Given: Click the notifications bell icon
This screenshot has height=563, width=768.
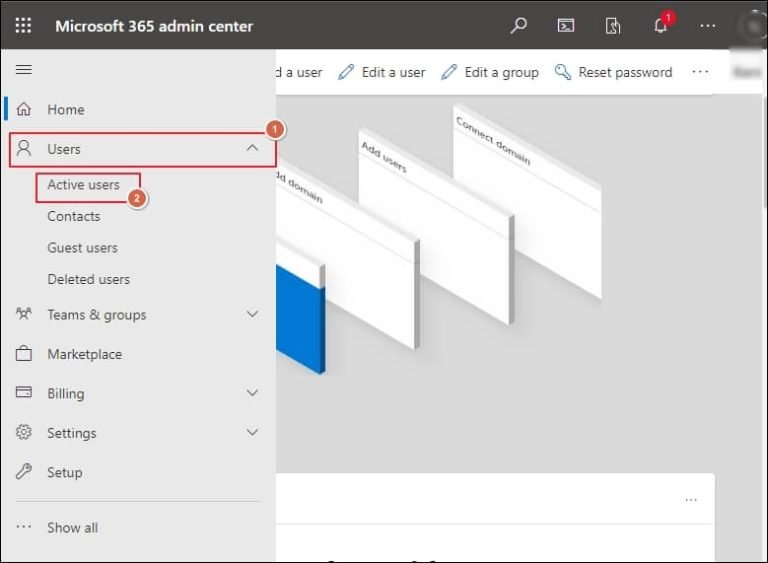Looking at the screenshot, I should [660, 26].
